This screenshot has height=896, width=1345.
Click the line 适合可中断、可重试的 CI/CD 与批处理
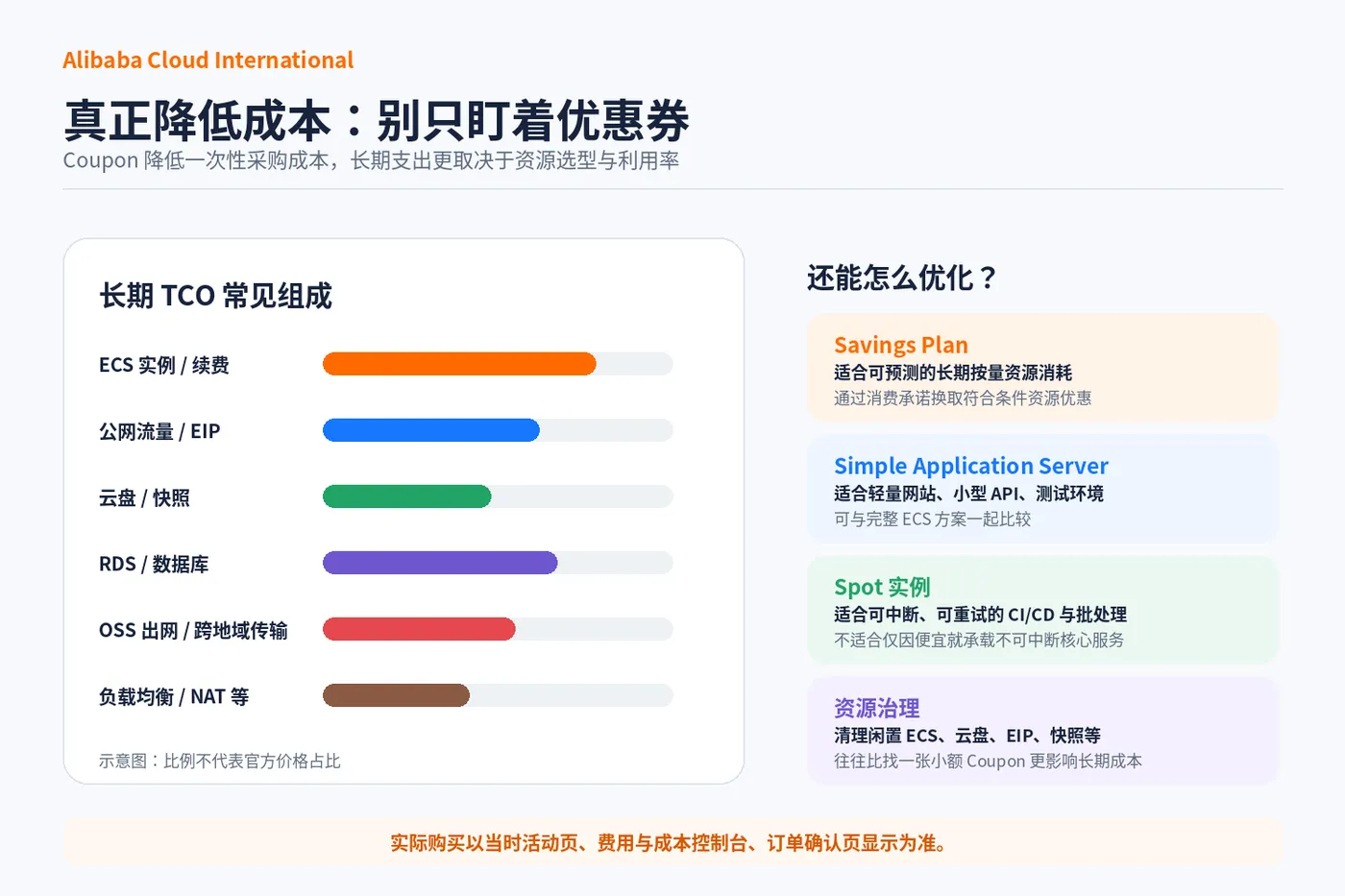pos(980,615)
